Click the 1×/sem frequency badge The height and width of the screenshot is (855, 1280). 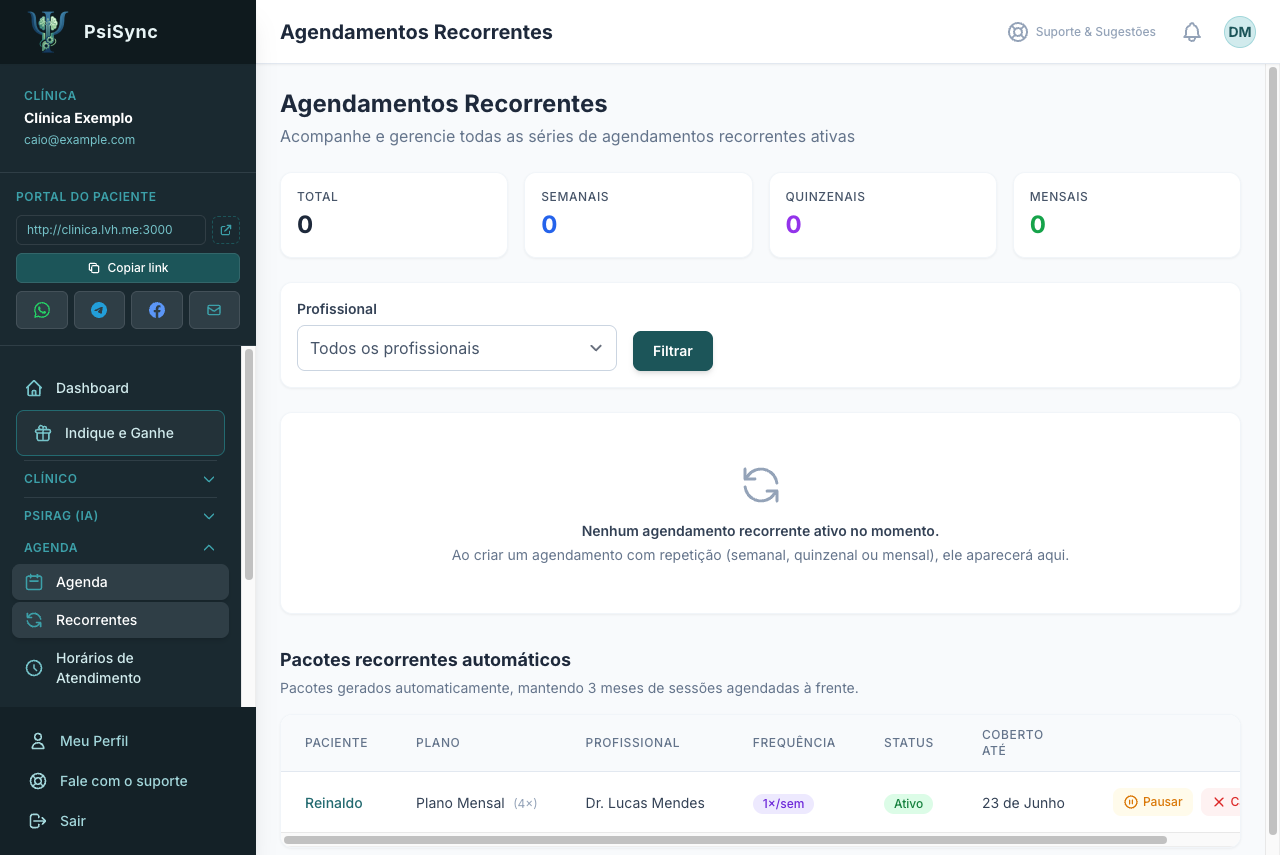point(783,804)
